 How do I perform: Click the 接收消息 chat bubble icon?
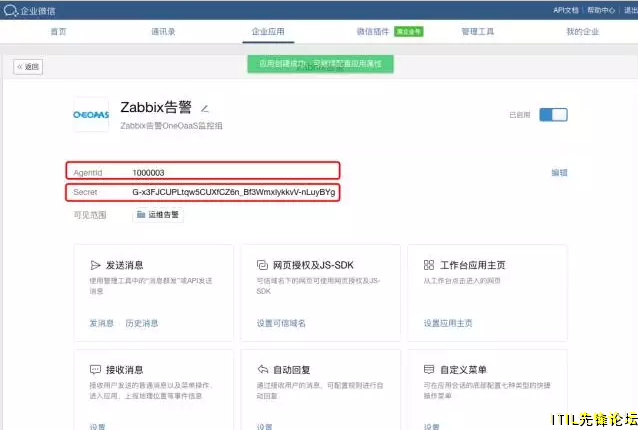(x=95, y=370)
